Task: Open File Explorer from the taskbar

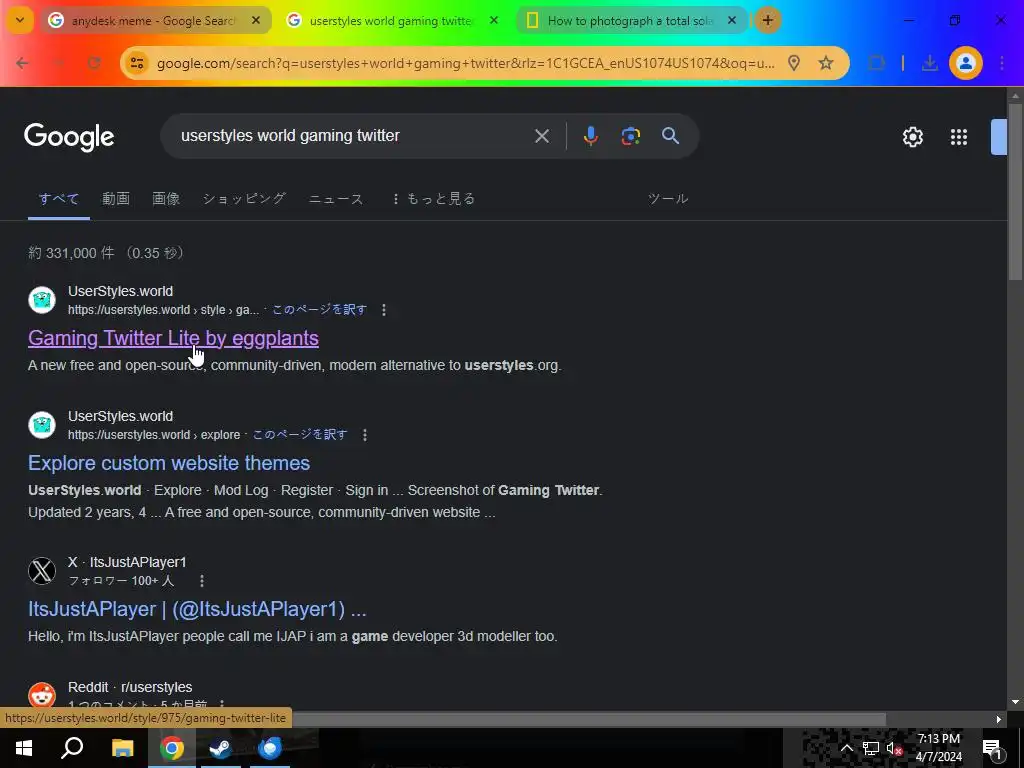Action: [x=122, y=748]
